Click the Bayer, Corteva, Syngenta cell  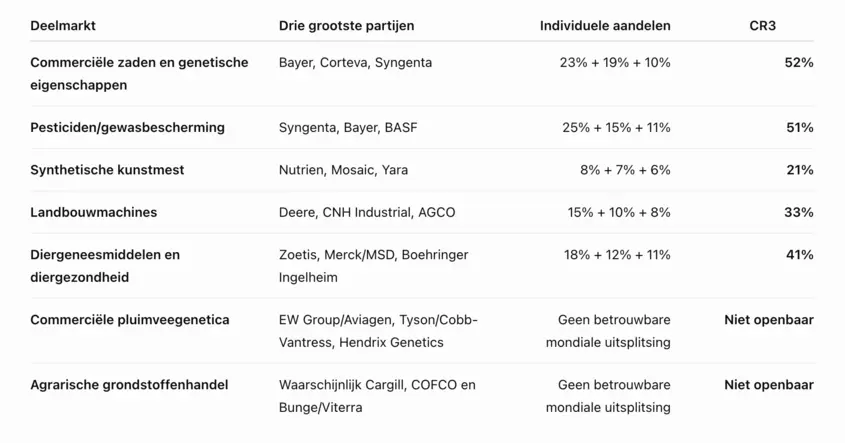pyautogui.click(x=355, y=63)
